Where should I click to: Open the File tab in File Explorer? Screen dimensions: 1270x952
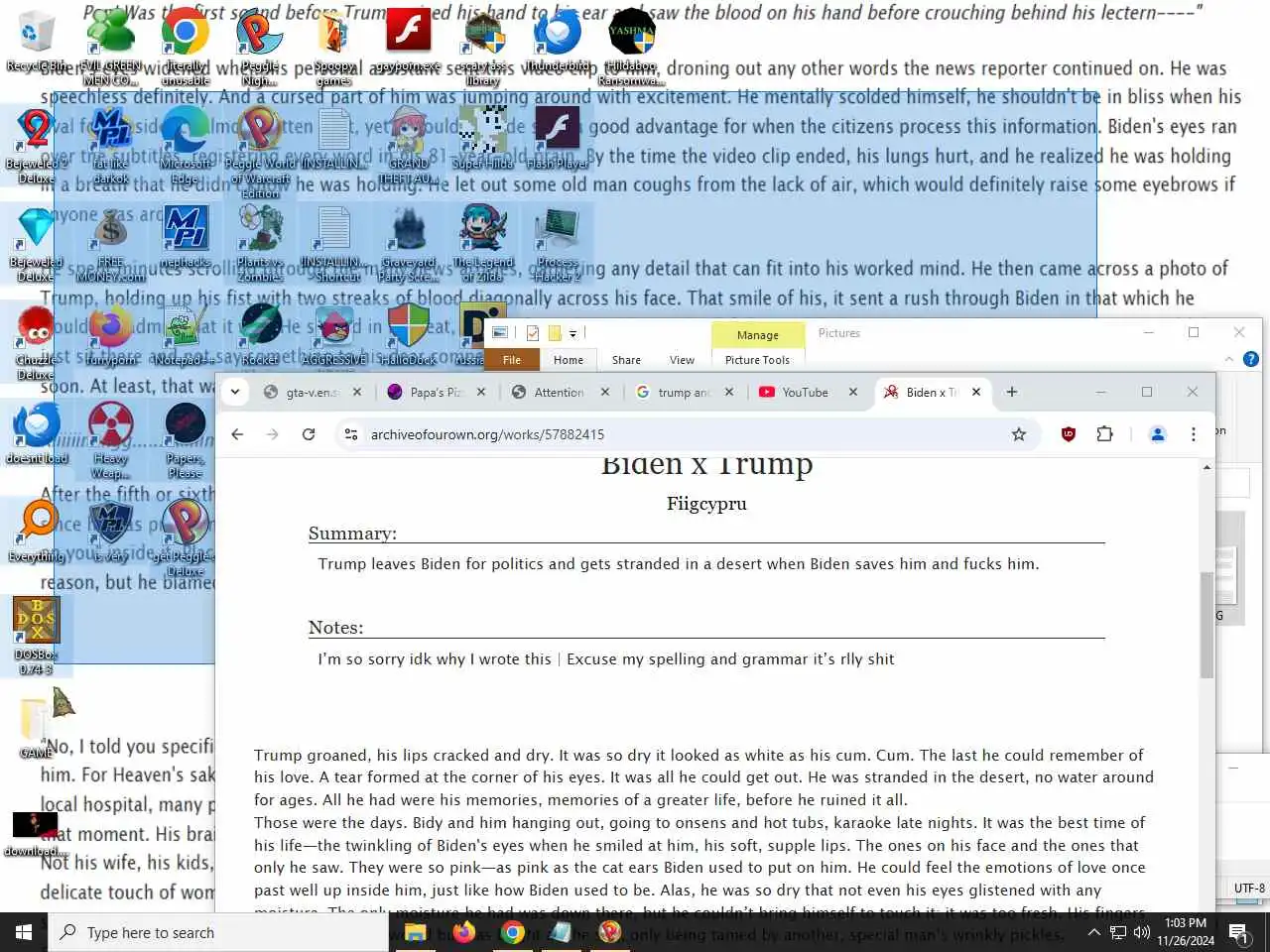point(512,360)
